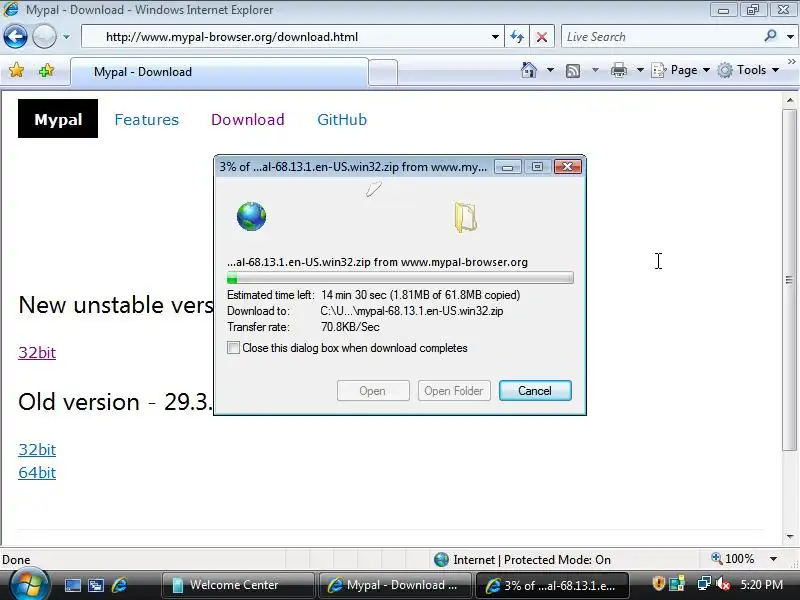Switch to Welcome Center taskbar button
Viewport: 800px width, 600px height.
click(x=238, y=585)
